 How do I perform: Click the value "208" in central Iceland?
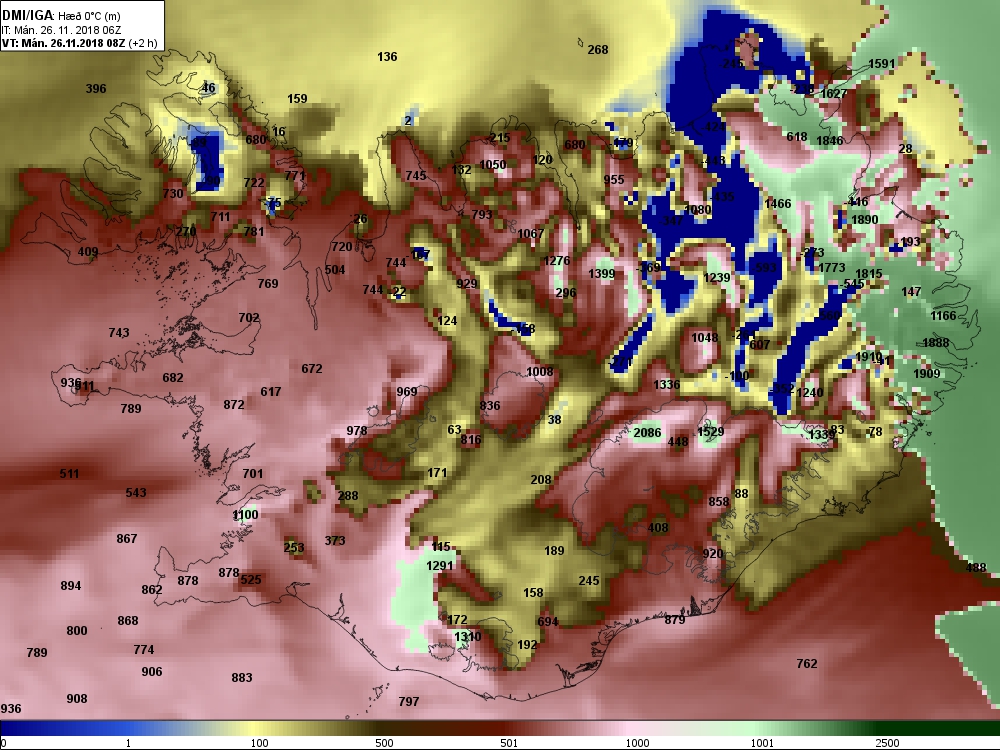(541, 480)
